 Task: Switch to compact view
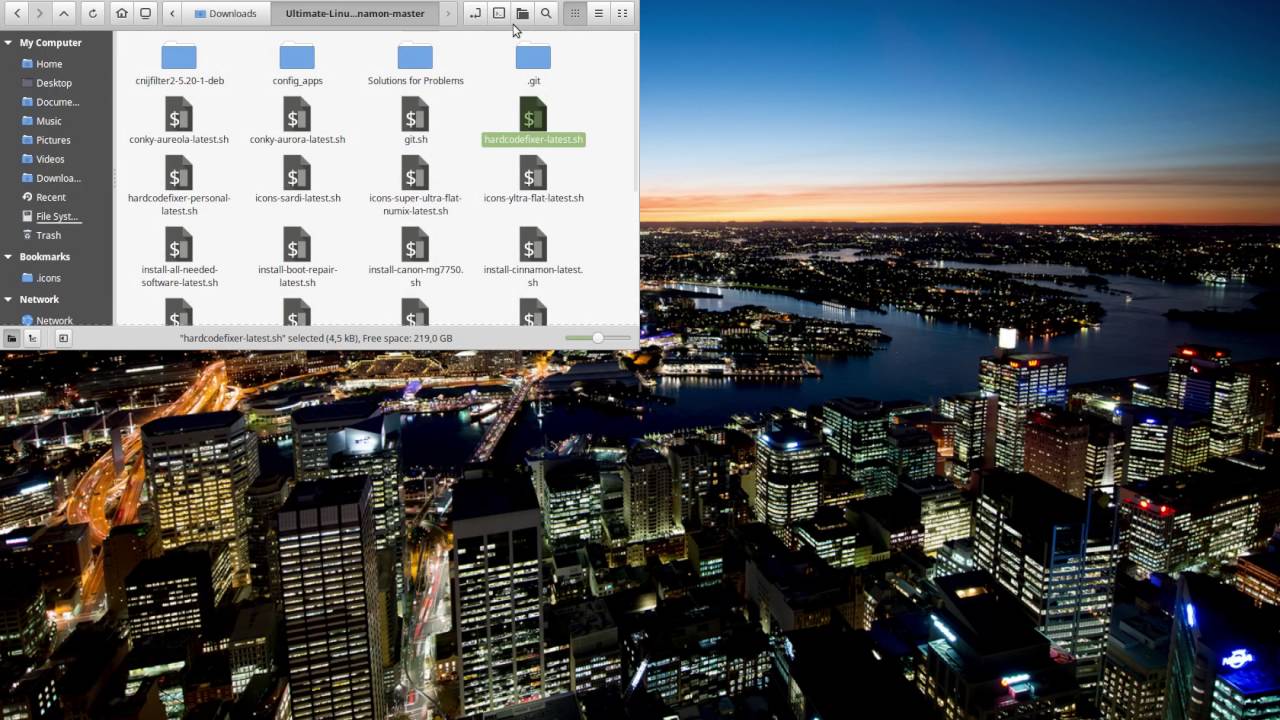click(x=622, y=13)
